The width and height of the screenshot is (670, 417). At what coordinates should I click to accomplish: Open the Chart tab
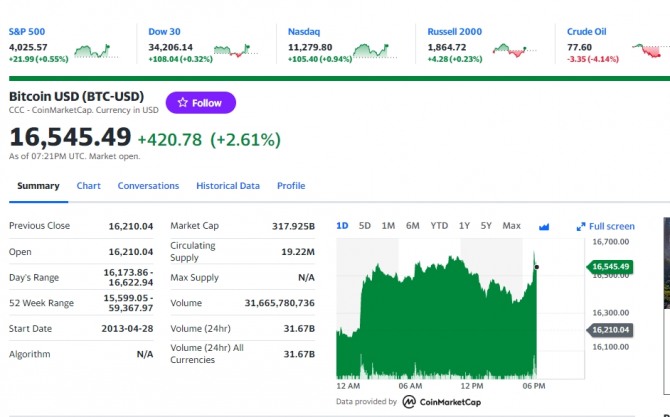click(x=88, y=186)
